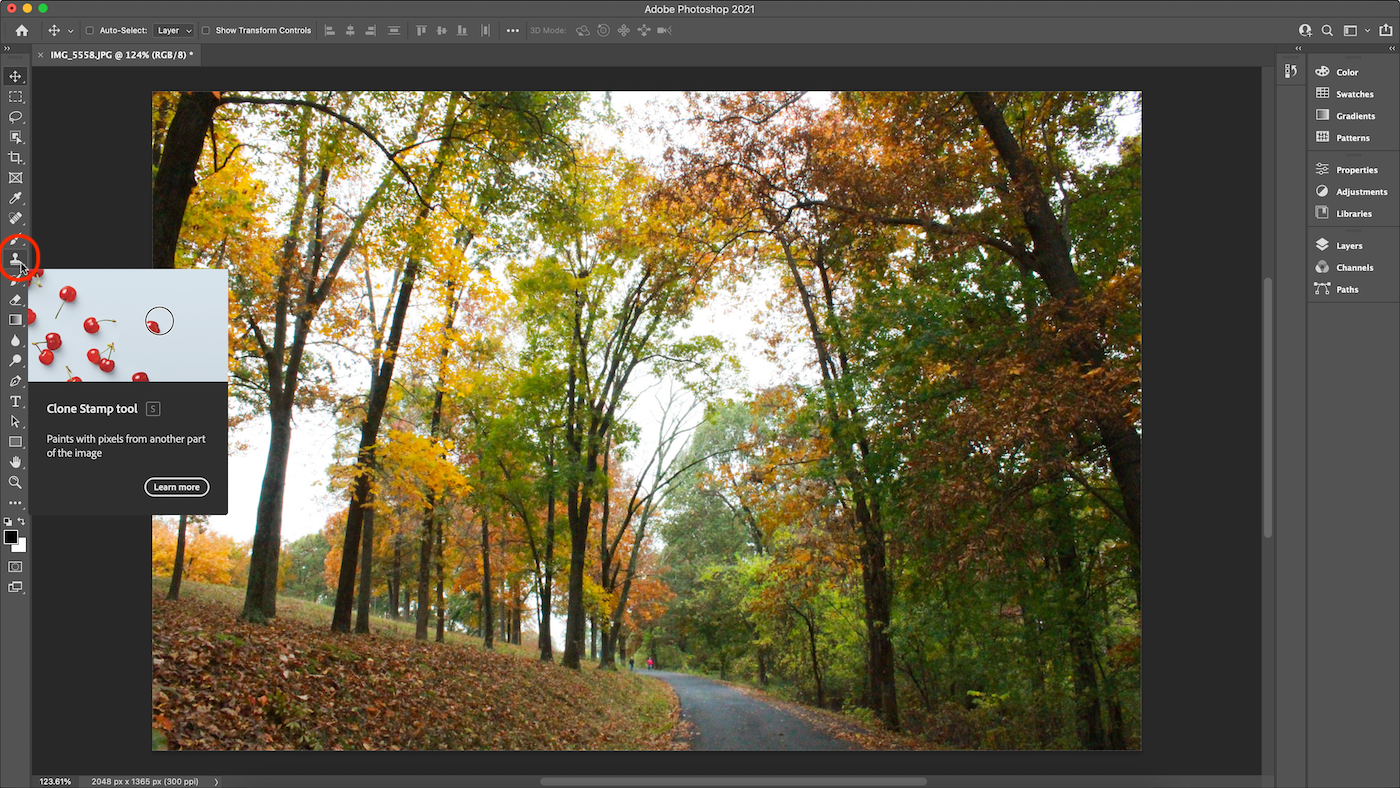Click the Slide 3D Camera icon

pos(643,31)
